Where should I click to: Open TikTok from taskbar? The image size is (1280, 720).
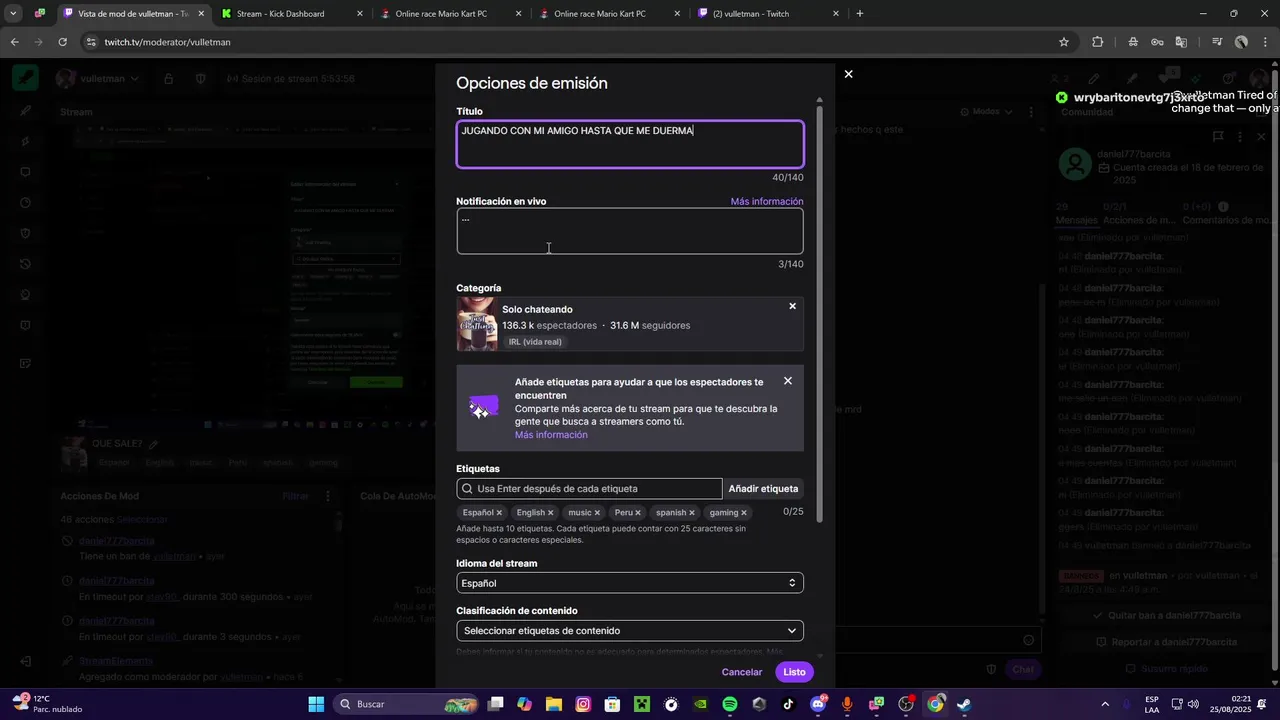point(788,704)
